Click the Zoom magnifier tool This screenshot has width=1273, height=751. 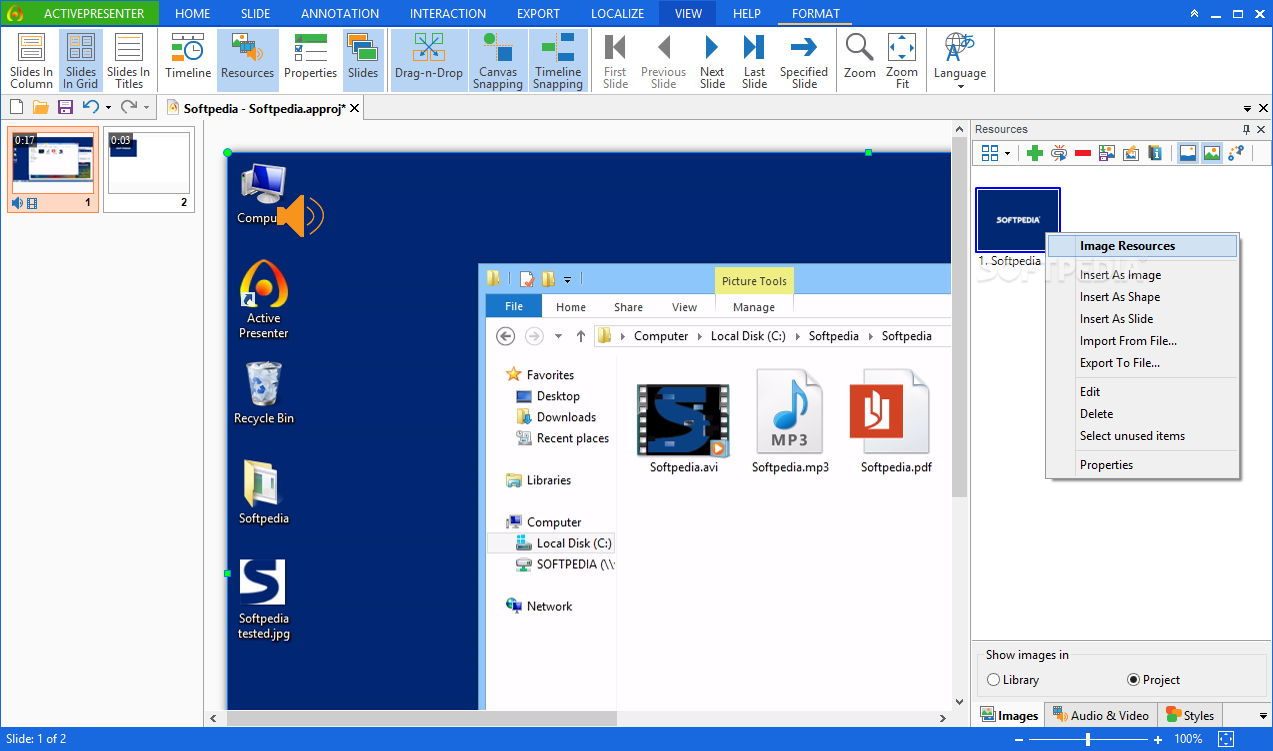click(x=859, y=55)
